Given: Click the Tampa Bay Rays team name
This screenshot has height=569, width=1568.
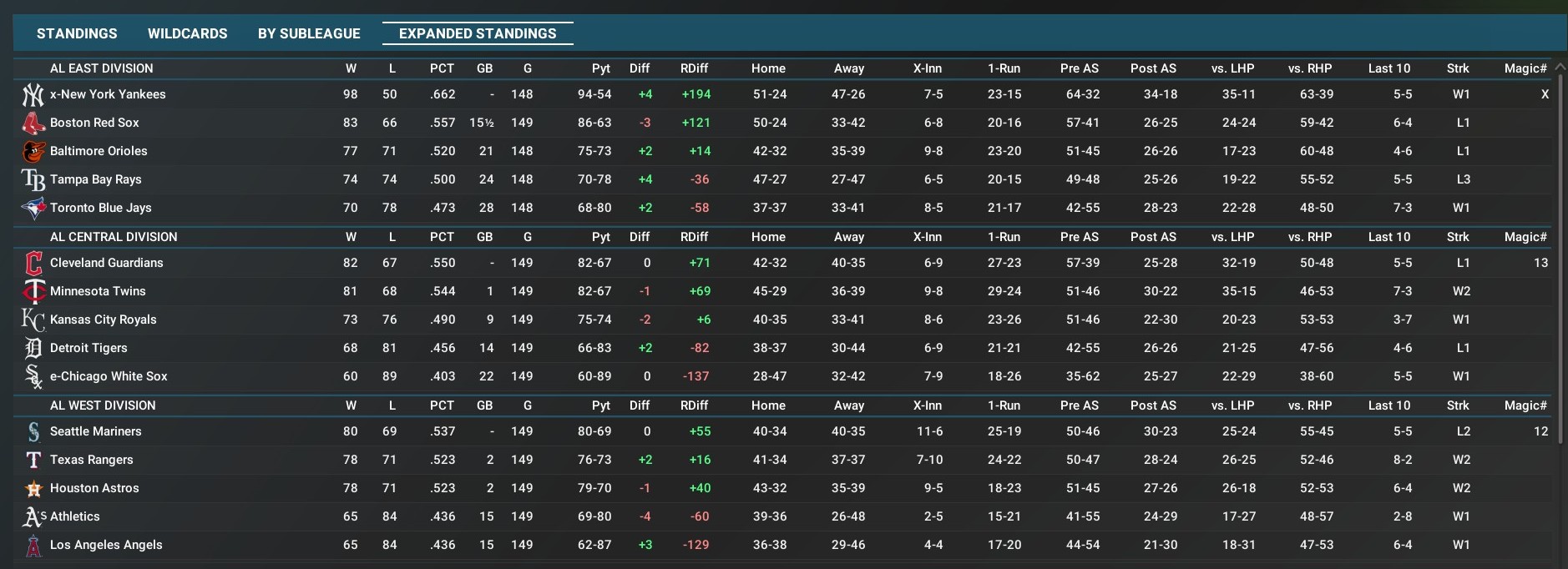Looking at the screenshot, I should 96,179.
